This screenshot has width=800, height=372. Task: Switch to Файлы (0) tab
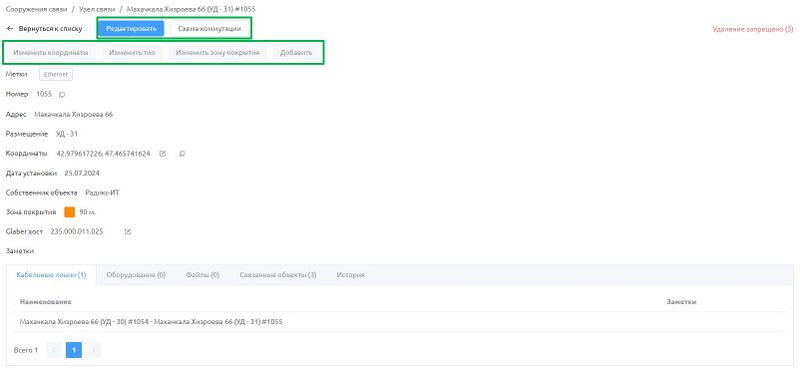click(203, 275)
